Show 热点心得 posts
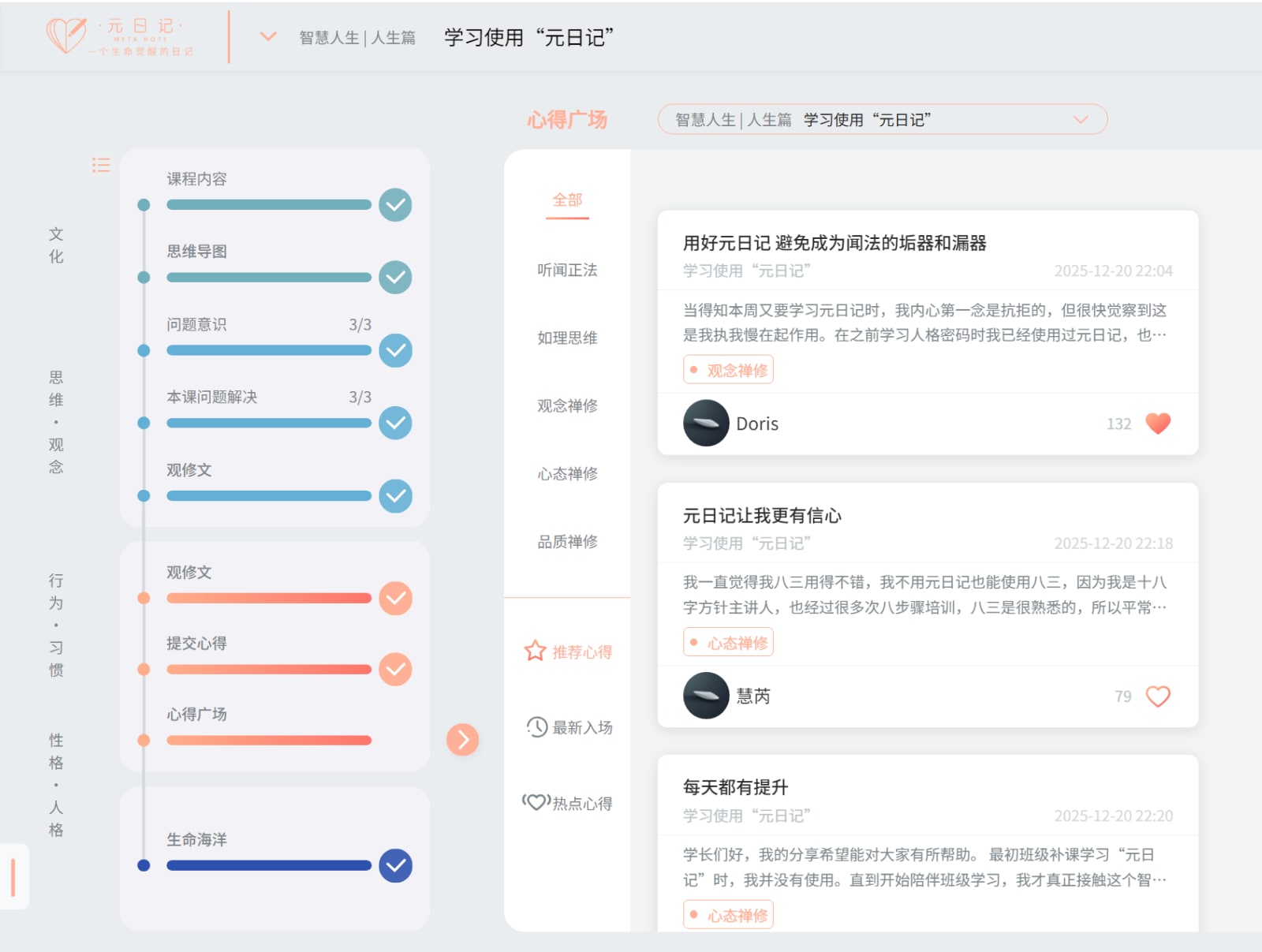Image resolution: width=1262 pixels, height=952 pixels. tap(567, 803)
